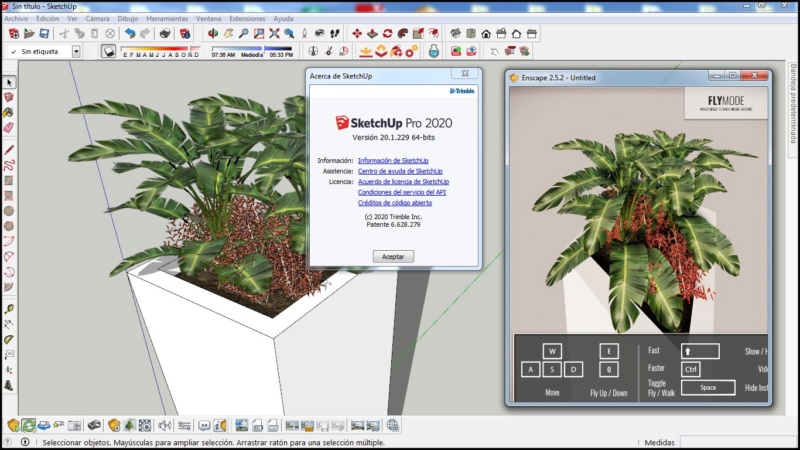
Task: Click the Print icon in top toolbar
Action: (x=165, y=34)
